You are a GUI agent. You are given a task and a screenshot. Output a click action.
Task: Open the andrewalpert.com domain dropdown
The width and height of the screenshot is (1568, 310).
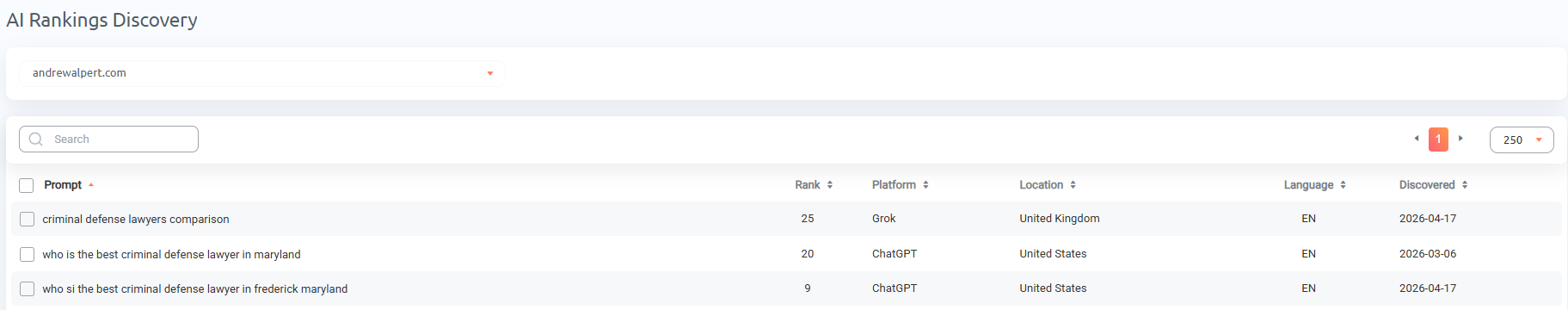261,73
